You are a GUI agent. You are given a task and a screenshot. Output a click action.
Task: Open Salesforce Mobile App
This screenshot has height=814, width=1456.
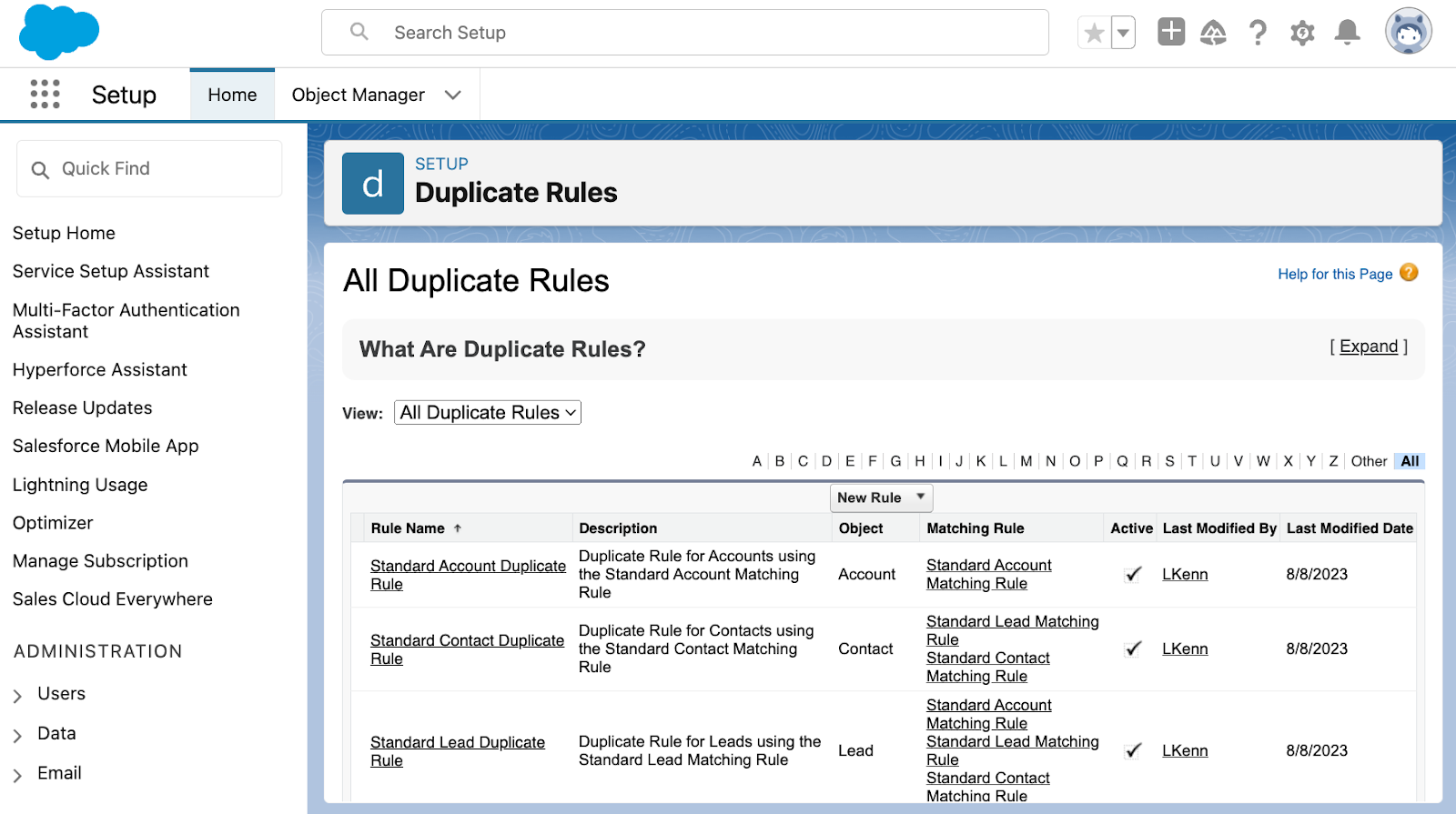(106, 446)
